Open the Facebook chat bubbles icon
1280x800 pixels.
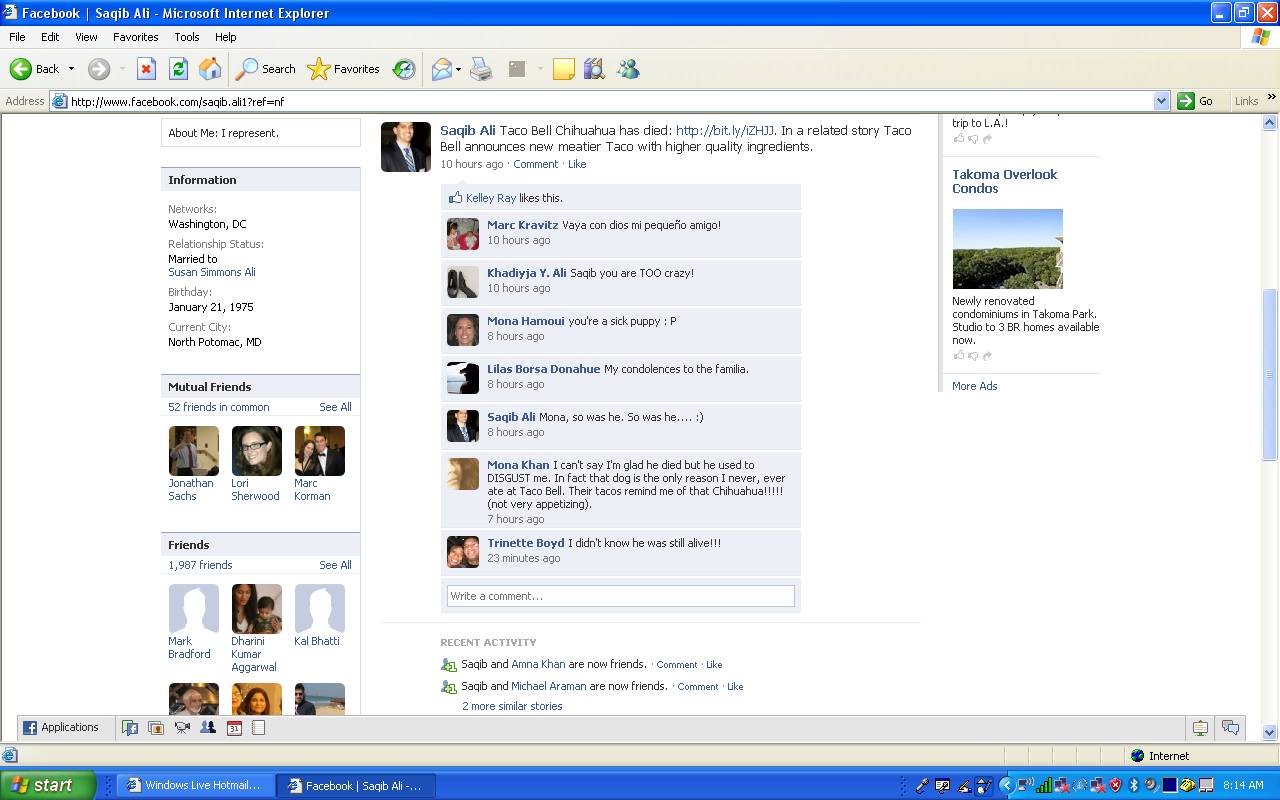1231,728
